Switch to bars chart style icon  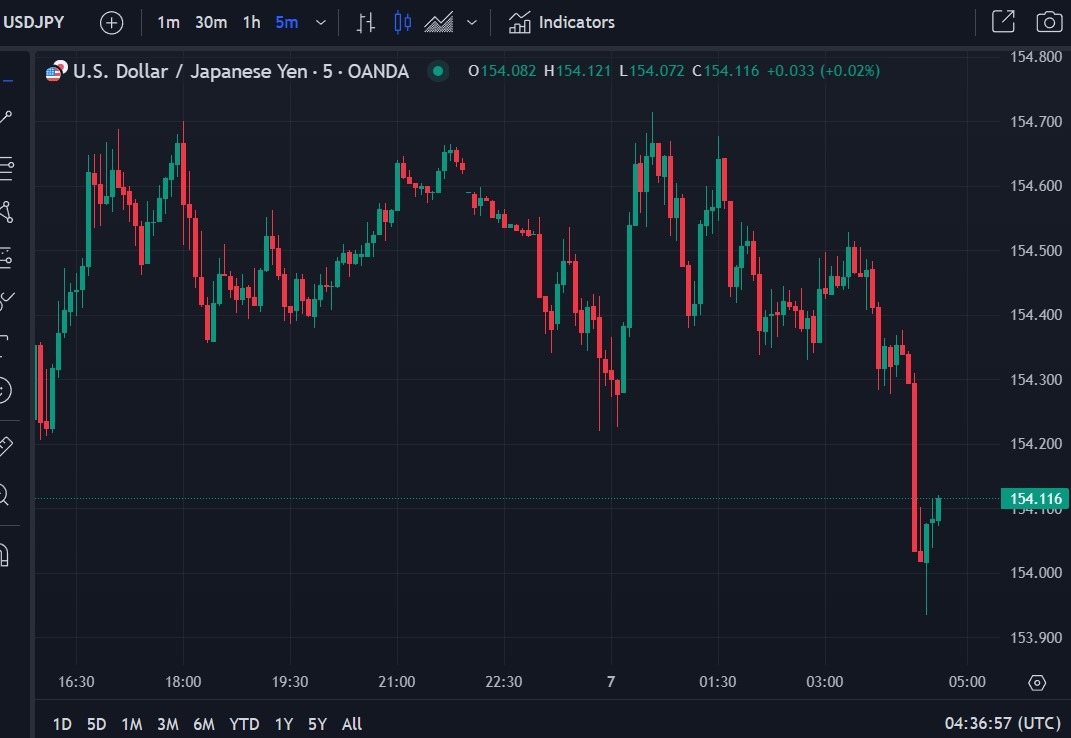(365, 22)
